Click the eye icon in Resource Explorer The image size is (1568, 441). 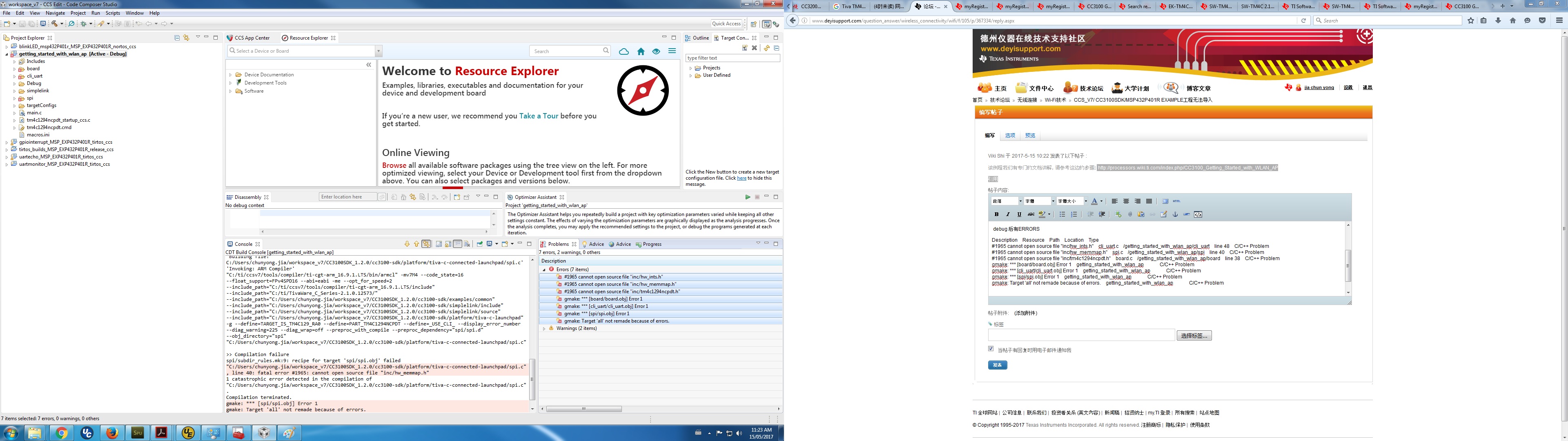[x=656, y=52]
